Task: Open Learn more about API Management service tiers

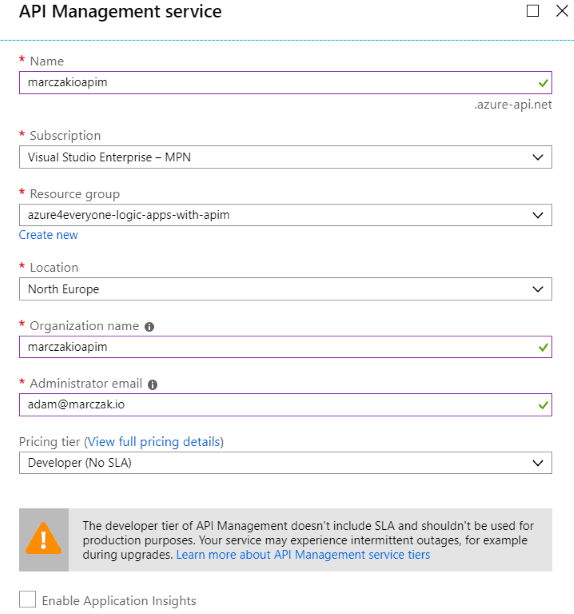Action: [303, 555]
